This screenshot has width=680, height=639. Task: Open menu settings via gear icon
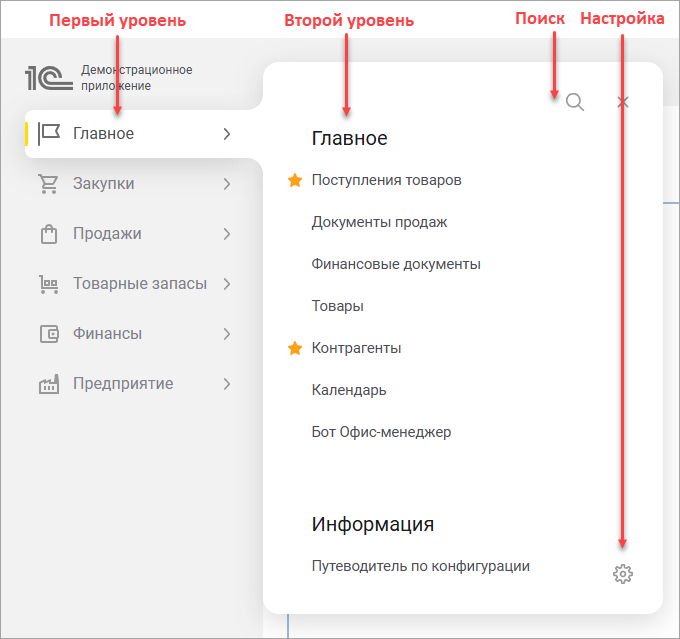623,574
